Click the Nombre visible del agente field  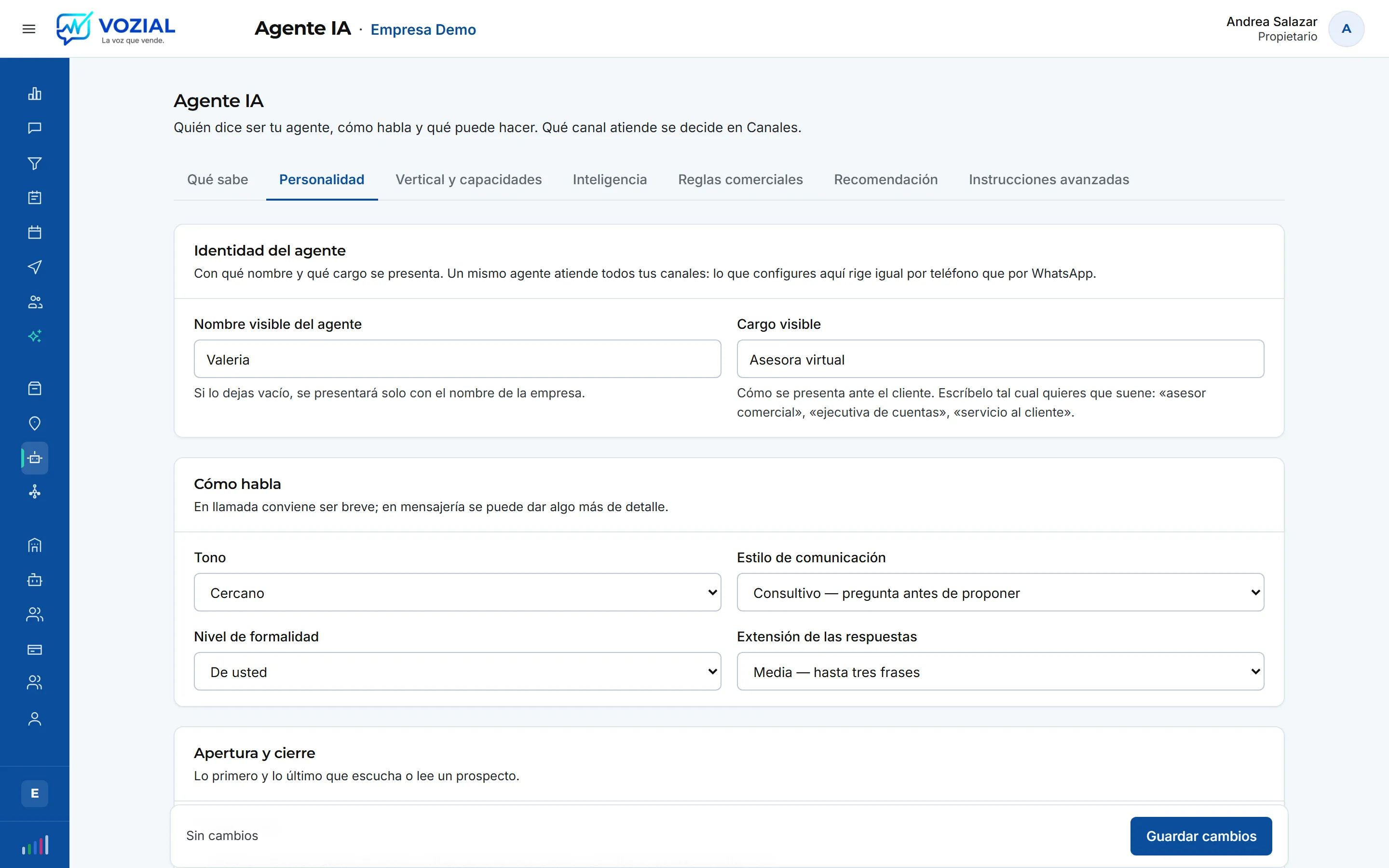click(457, 359)
